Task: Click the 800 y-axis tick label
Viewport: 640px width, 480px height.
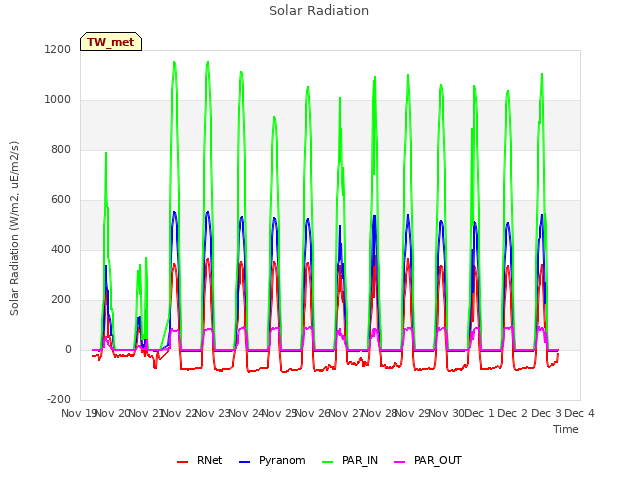Action: [61, 149]
